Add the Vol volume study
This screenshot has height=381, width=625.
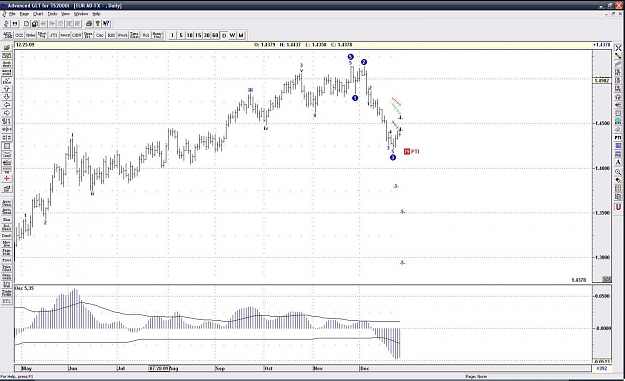click(x=146, y=35)
